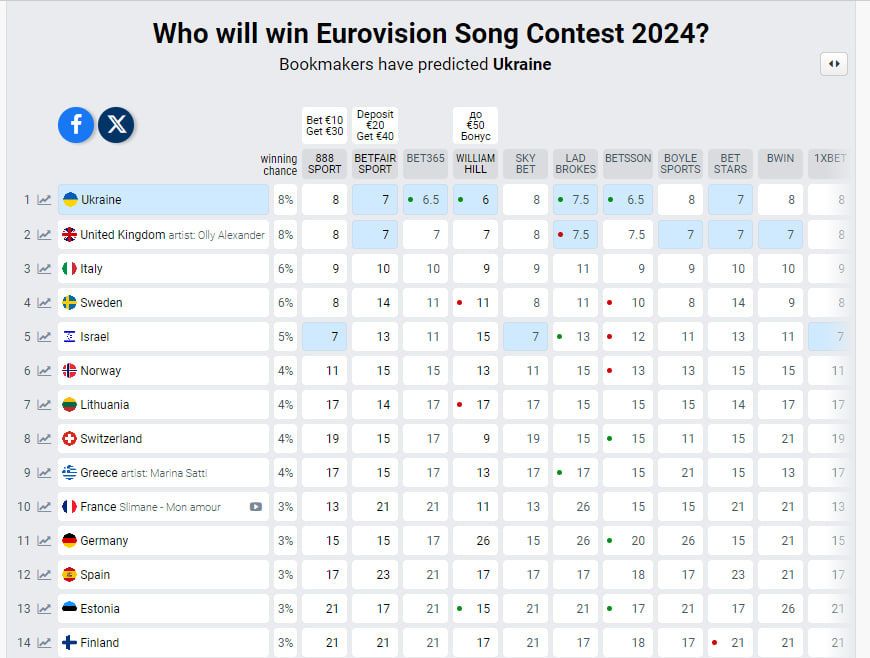
Task: Select Israel's highlighted Sky Bet odds of 7
Action: tap(525, 337)
